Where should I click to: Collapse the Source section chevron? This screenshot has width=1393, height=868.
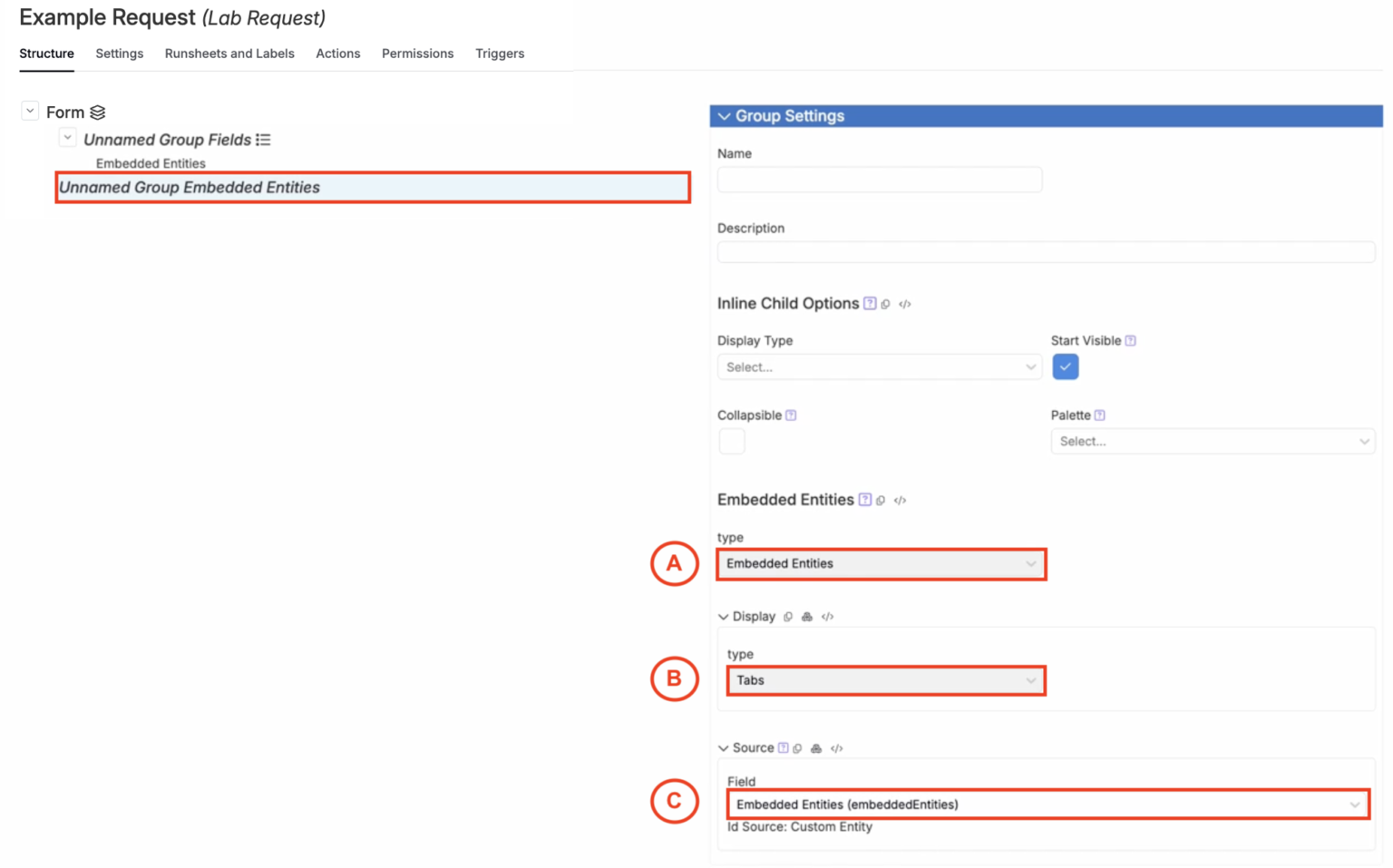[723, 748]
